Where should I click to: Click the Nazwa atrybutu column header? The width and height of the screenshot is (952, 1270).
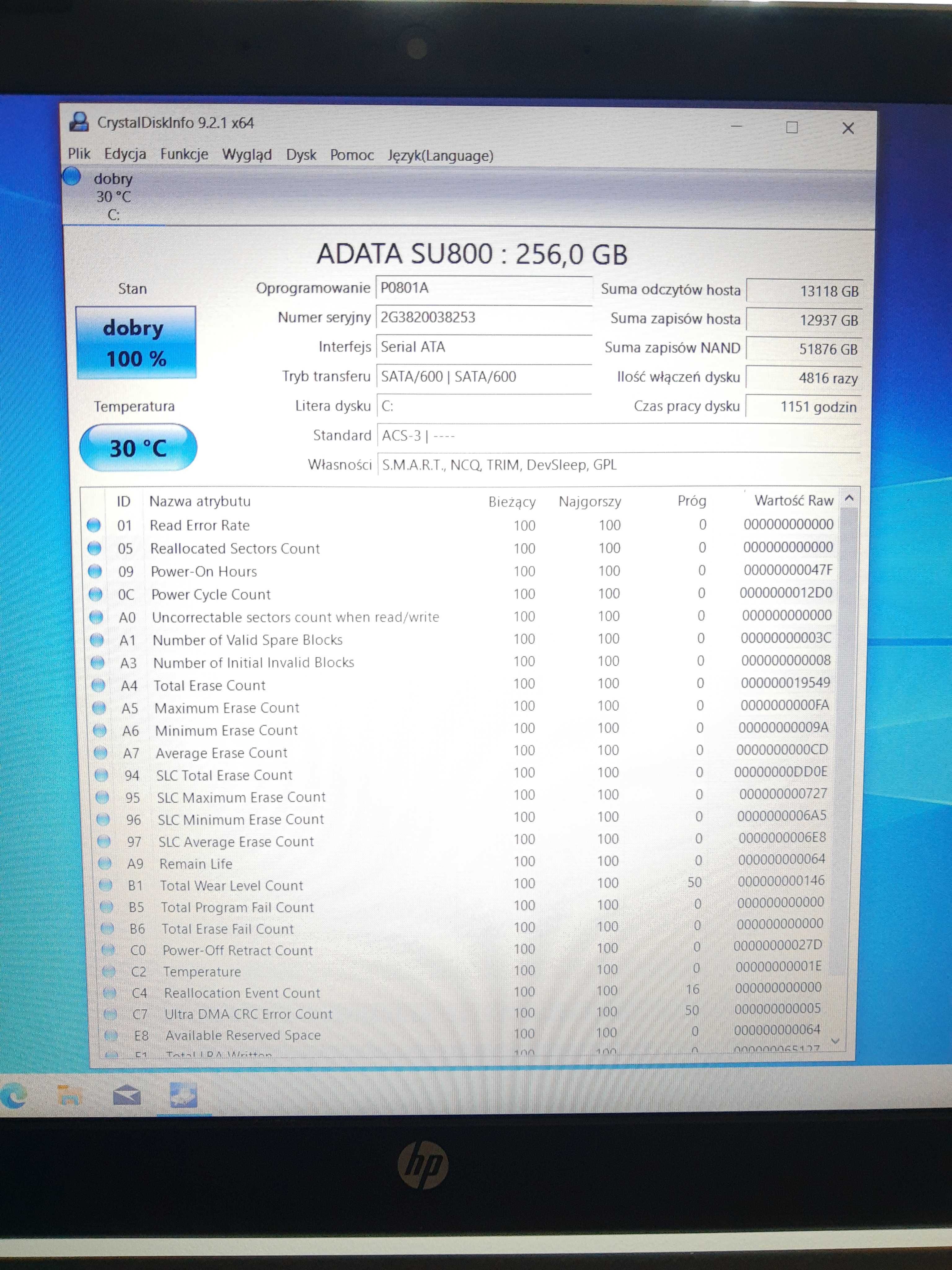[200, 501]
